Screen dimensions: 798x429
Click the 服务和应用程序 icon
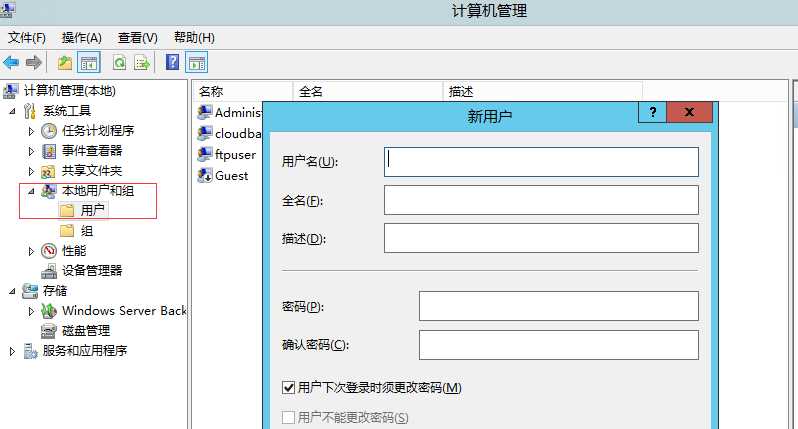click(x=30, y=351)
